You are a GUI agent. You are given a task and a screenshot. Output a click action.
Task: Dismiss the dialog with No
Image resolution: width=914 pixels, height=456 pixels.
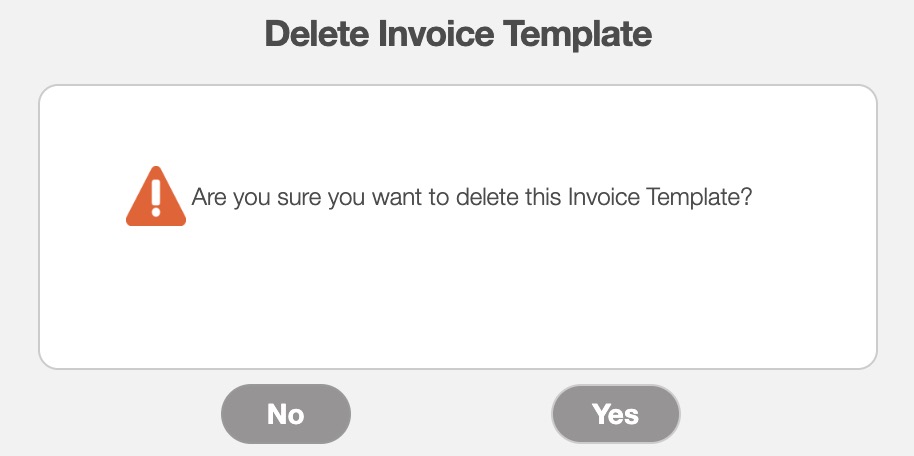pos(286,413)
